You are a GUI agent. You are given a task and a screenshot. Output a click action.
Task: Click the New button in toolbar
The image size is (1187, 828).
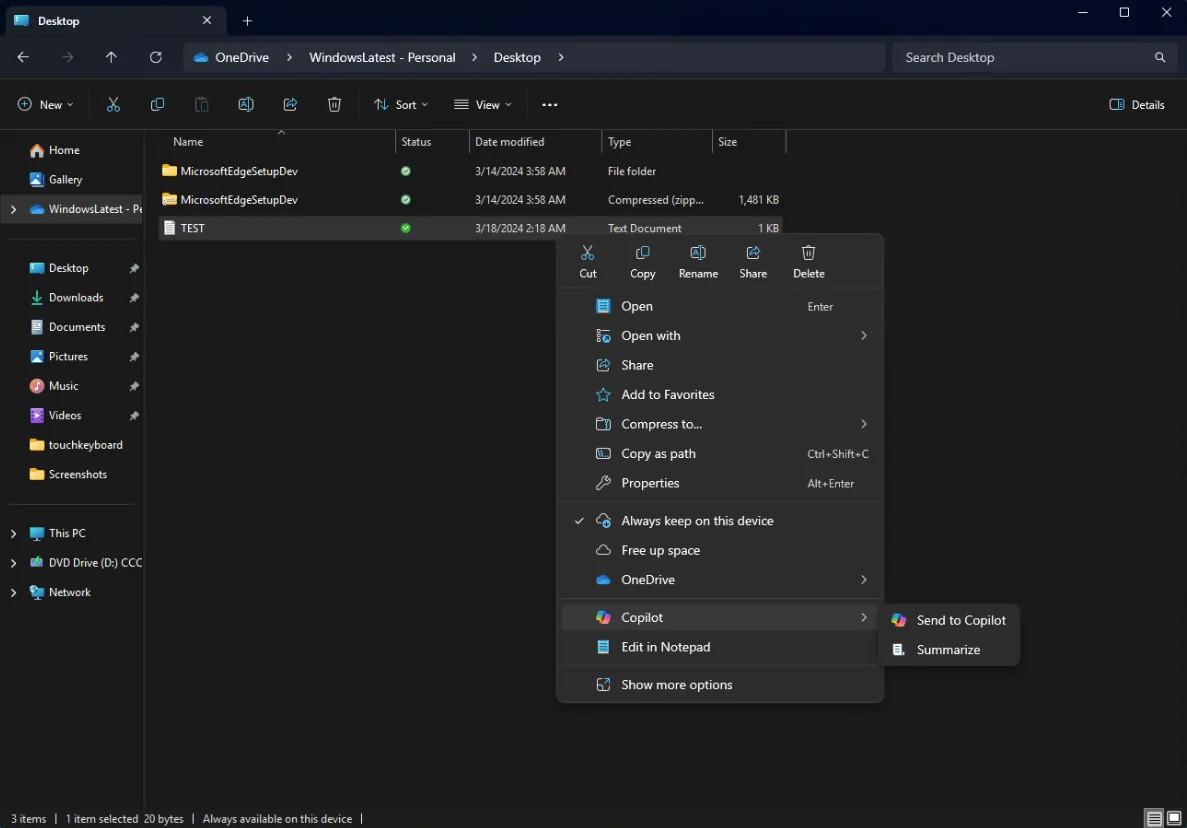(x=45, y=105)
